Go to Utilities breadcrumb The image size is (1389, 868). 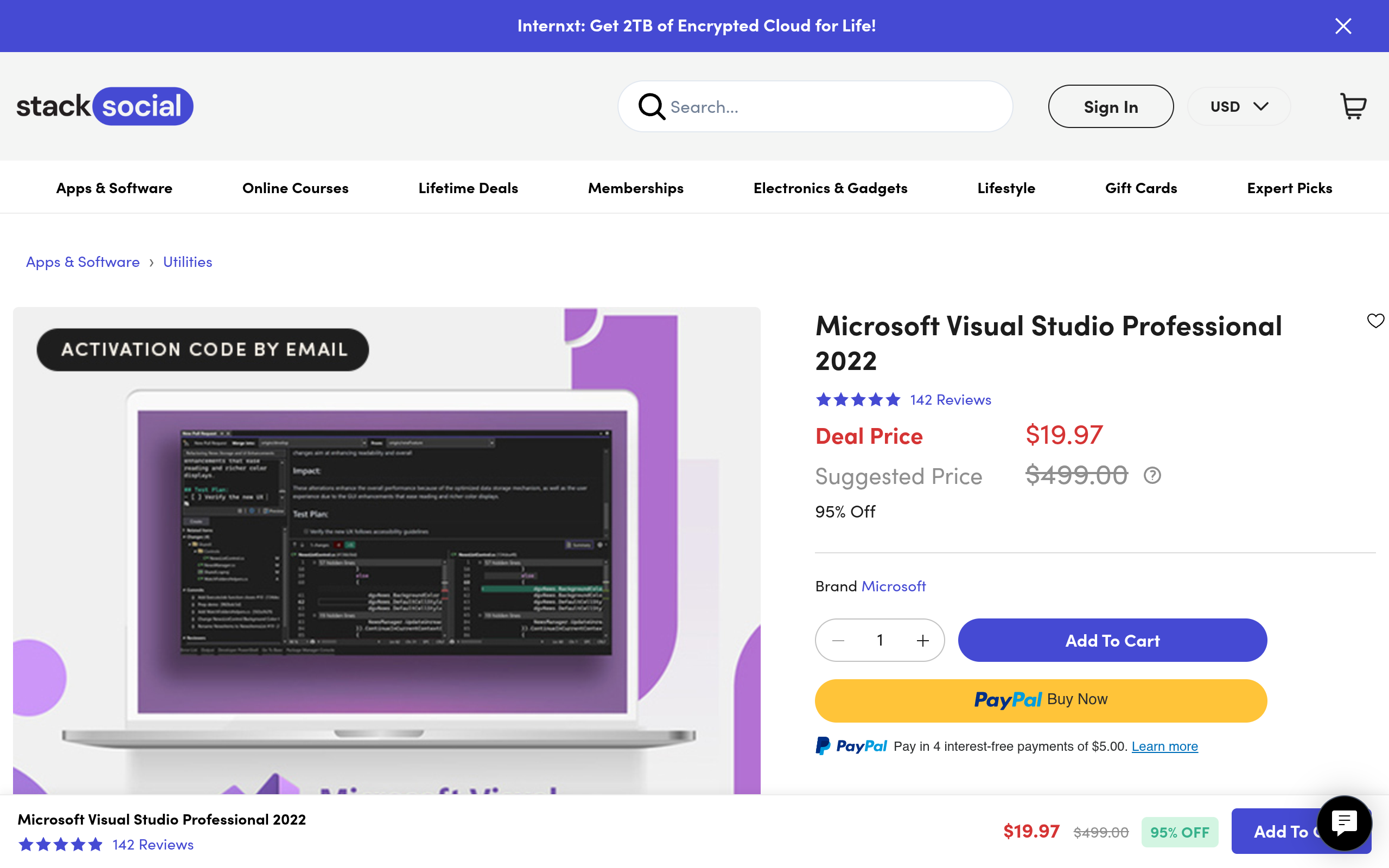188,262
